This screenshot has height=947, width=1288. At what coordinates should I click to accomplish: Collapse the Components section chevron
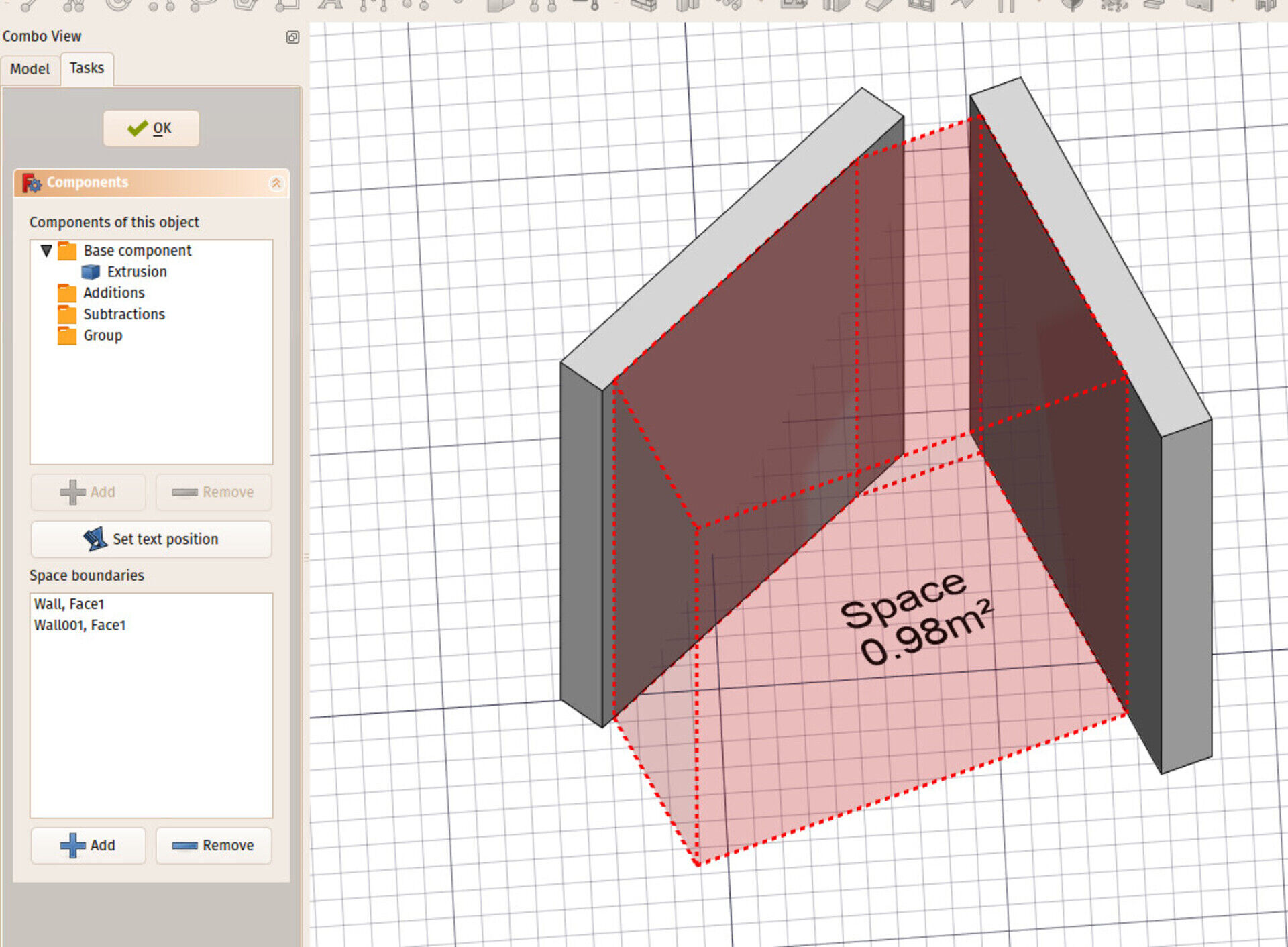(x=276, y=183)
